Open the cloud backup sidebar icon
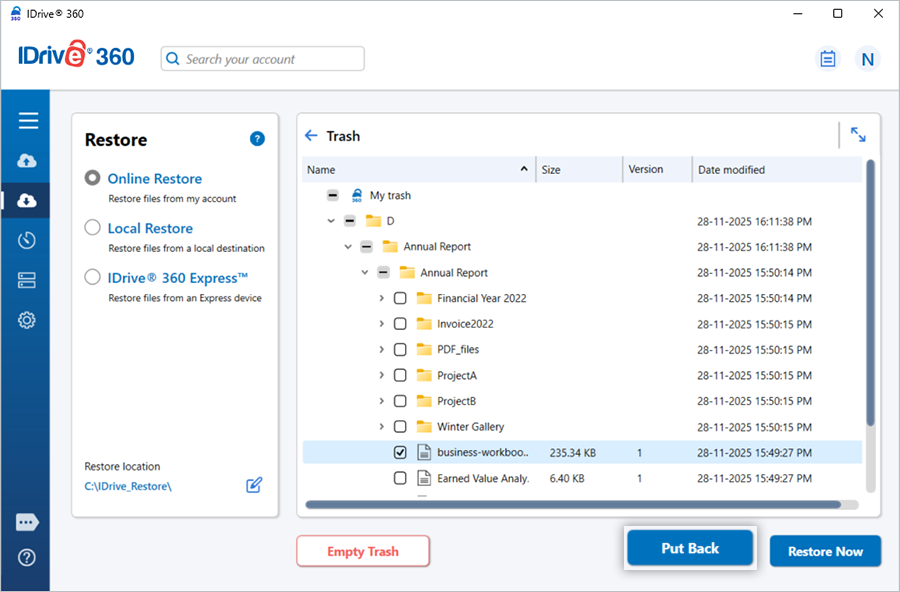This screenshot has height=592, width=900. coord(28,161)
